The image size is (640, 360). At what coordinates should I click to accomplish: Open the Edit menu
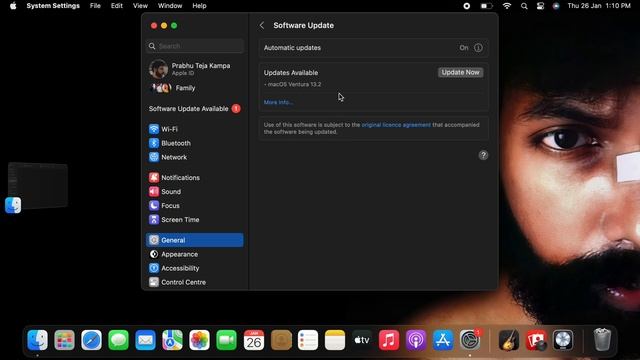(117, 6)
